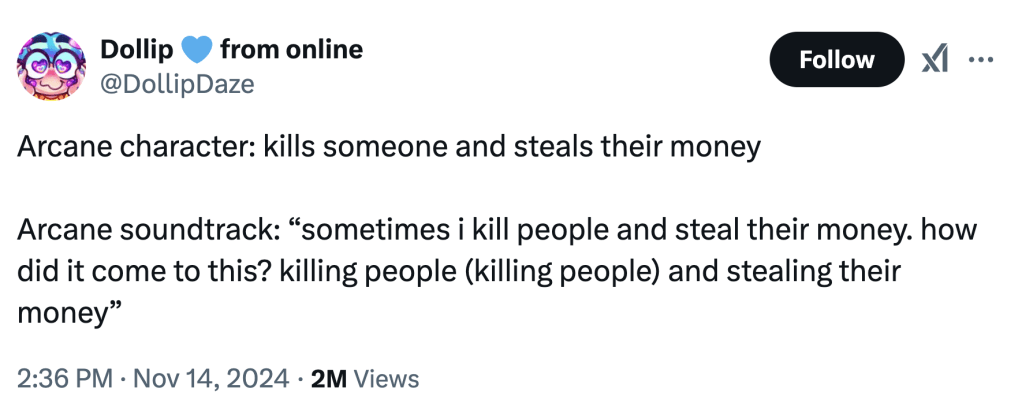The width and height of the screenshot is (1022, 418).
Task: Click the Nov 14, 2024 date
Action: coord(203,379)
